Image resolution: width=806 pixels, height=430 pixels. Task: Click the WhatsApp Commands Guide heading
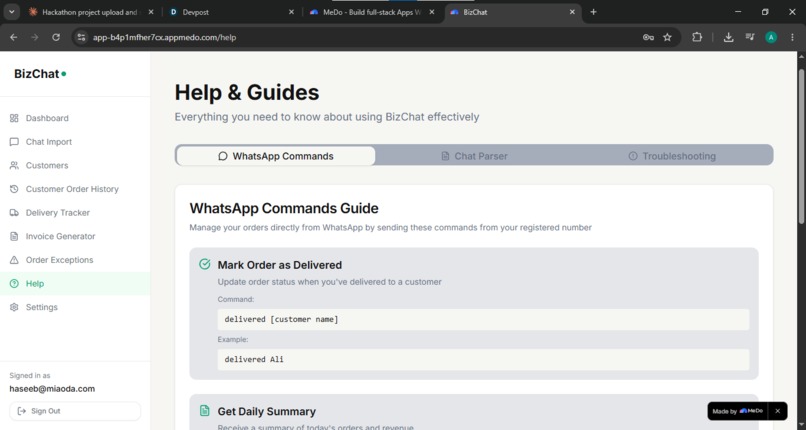pyautogui.click(x=284, y=208)
